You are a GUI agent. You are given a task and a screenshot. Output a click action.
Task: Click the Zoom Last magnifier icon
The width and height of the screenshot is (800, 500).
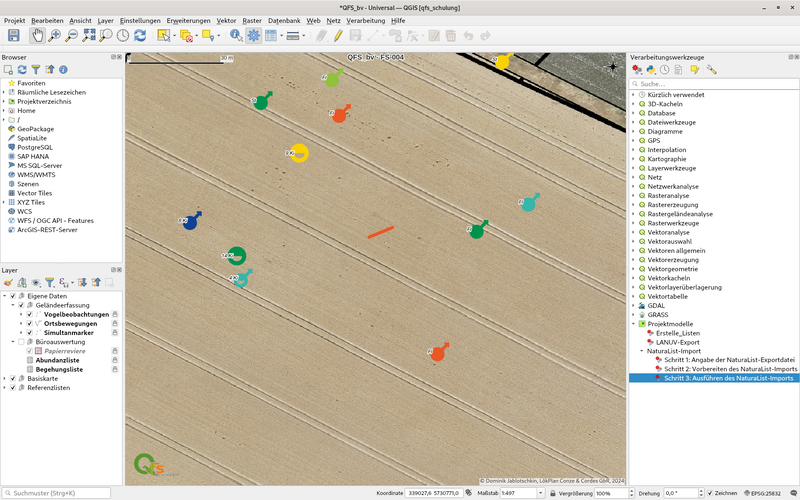(x=106, y=35)
